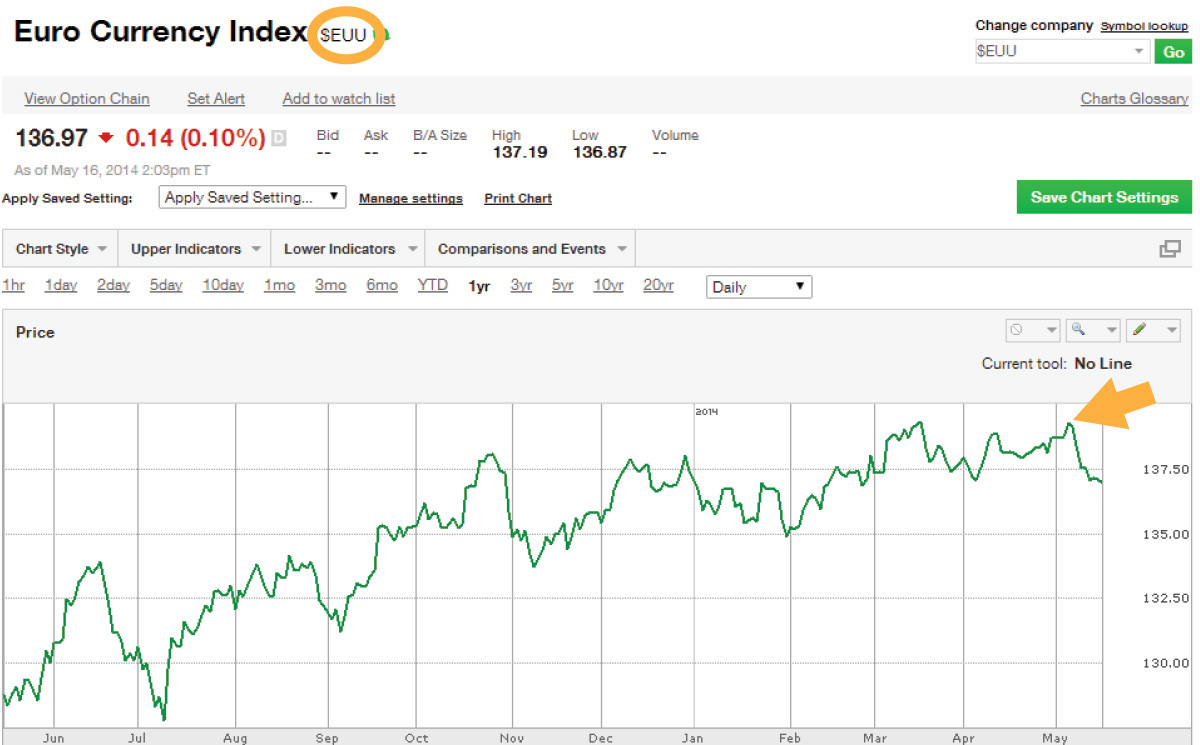Open the Print Chart link
This screenshot has width=1200, height=745.
coord(517,198)
